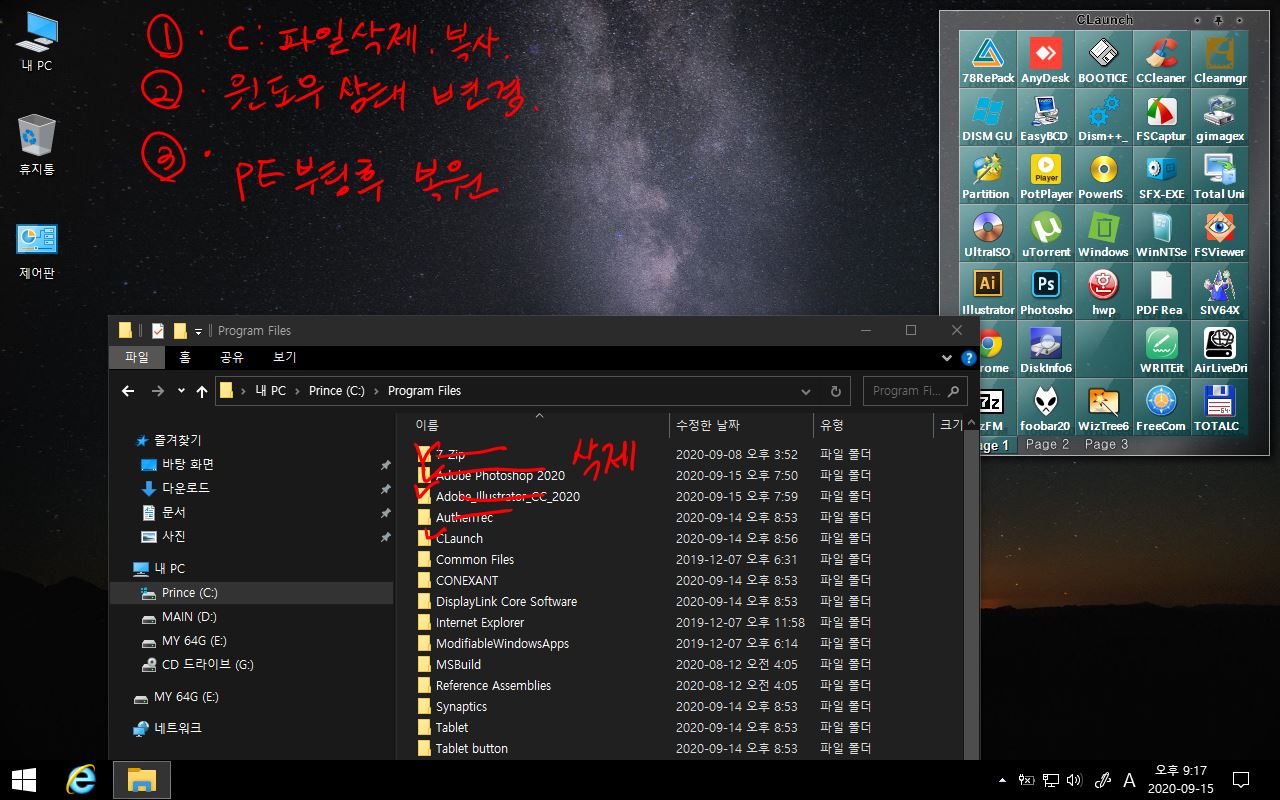This screenshot has height=800, width=1280.
Task: Open the 보기 ribbon tab
Action: click(x=284, y=357)
